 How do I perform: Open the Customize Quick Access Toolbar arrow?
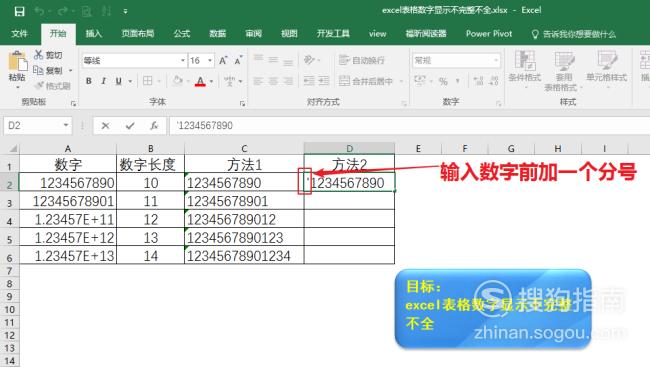pyautogui.click(x=125, y=12)
